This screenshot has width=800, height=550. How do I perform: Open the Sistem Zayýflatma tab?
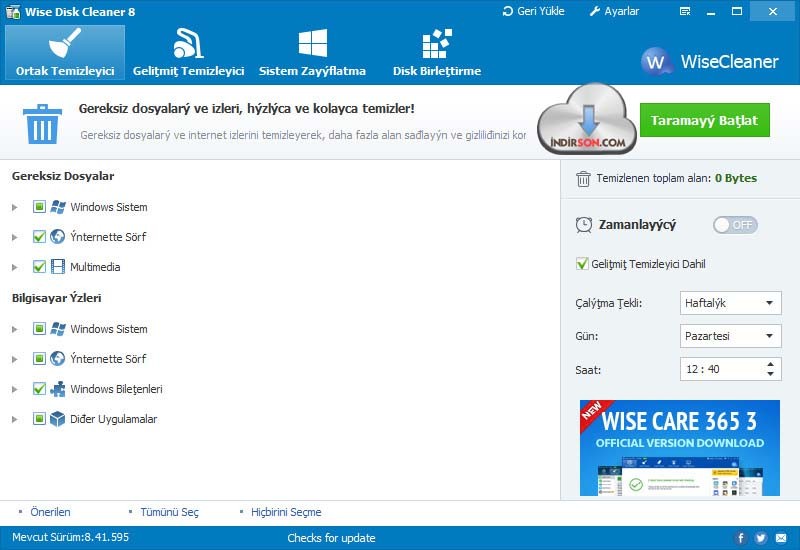pyautogui.click(x=312, y=53)
